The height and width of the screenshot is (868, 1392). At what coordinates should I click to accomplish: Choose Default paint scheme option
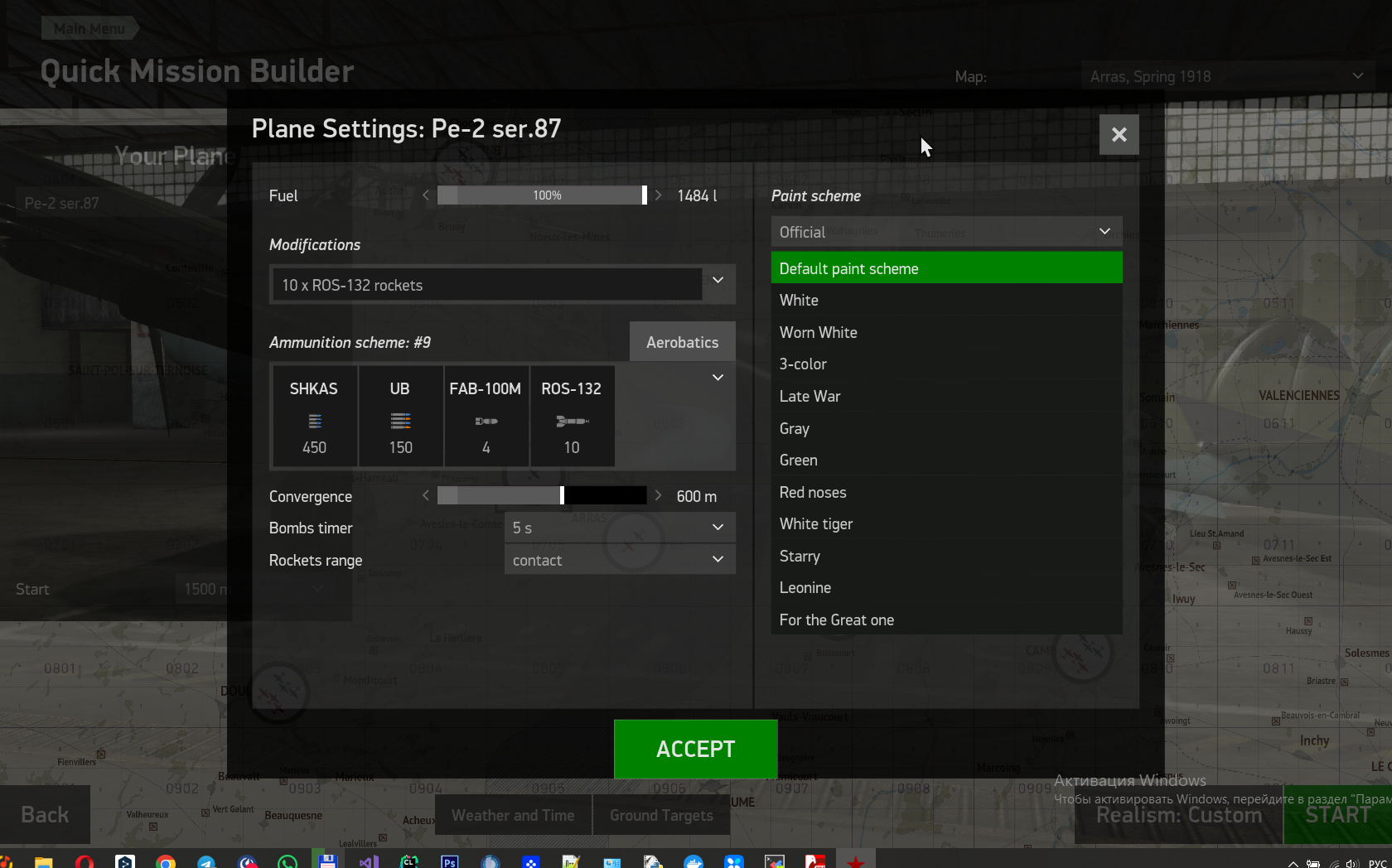[946, 268]
